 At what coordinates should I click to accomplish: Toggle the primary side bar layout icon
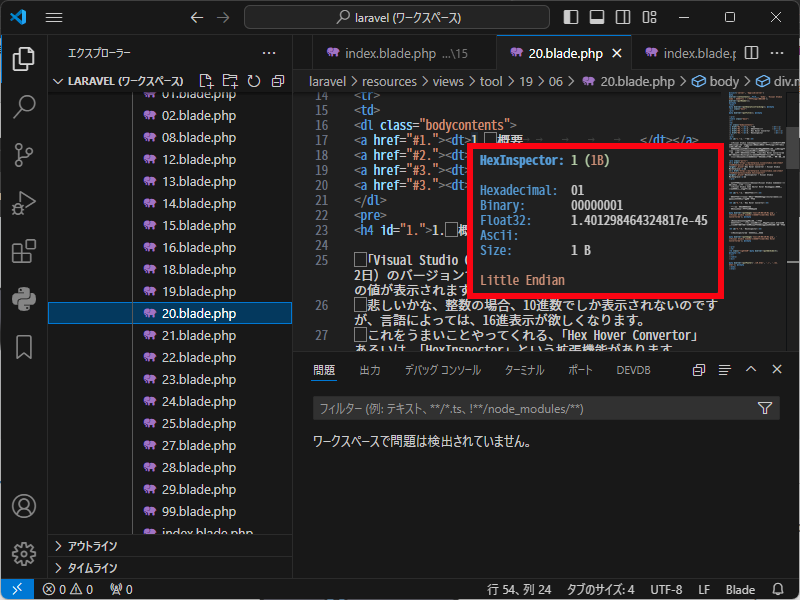tap(571, 17)
